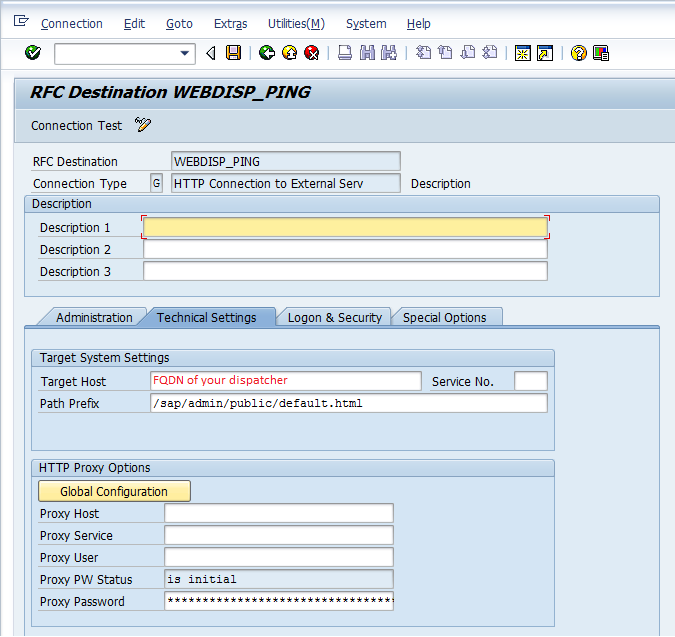
Task: Click the Connection Test button
Action: (x=77, y=125)
